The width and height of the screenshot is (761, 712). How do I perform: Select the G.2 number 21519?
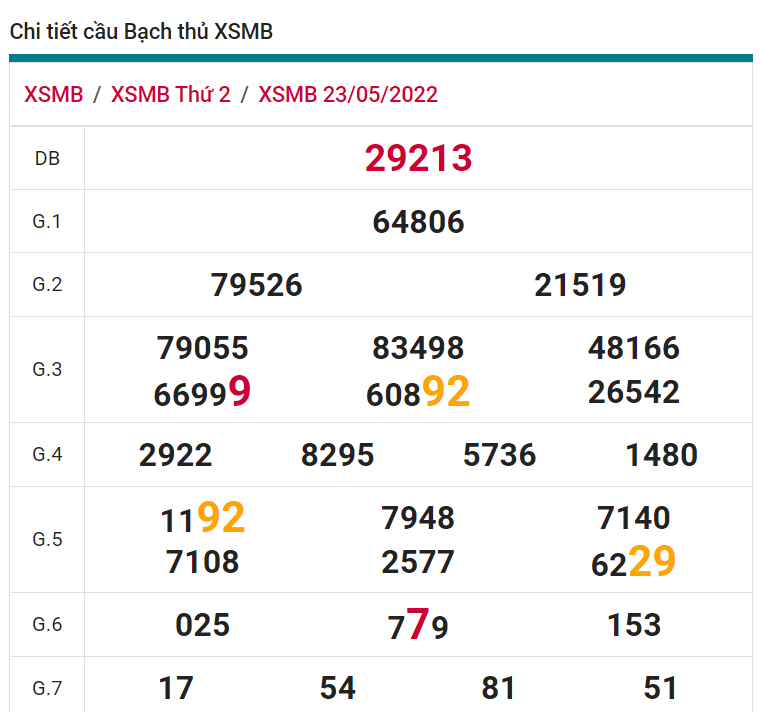580,285
